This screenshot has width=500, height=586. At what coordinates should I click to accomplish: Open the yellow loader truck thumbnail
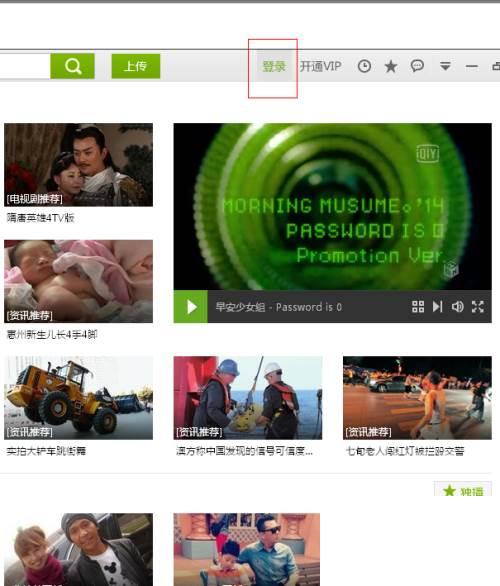(x=78, y=398)
